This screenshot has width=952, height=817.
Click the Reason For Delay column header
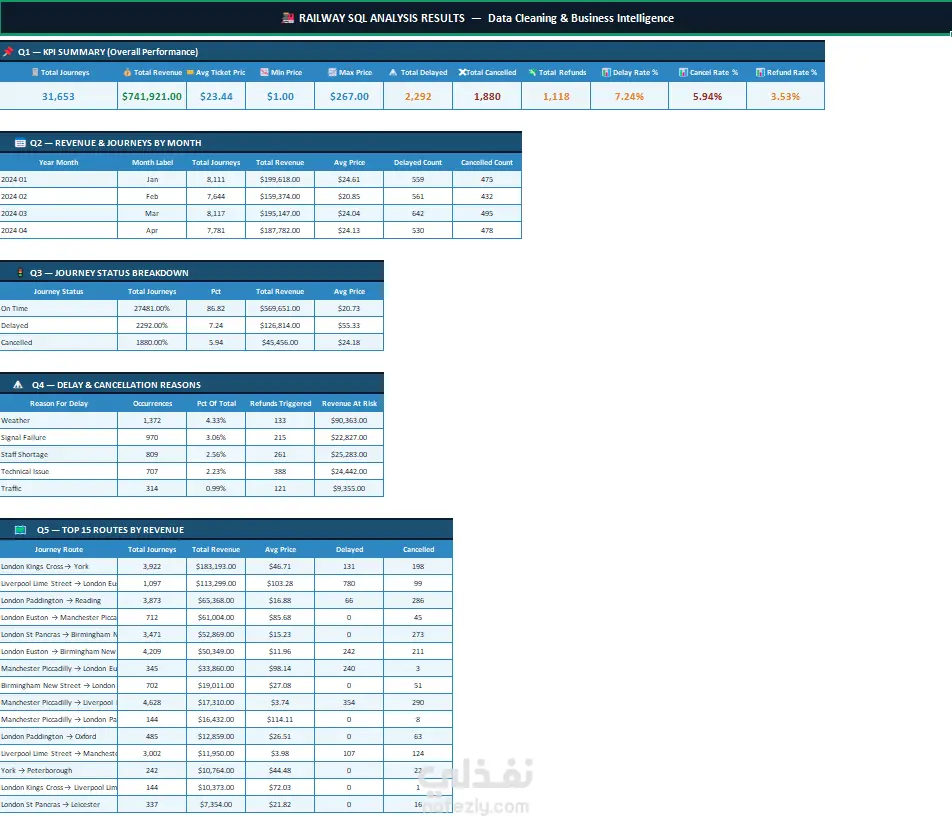(59, 404)
